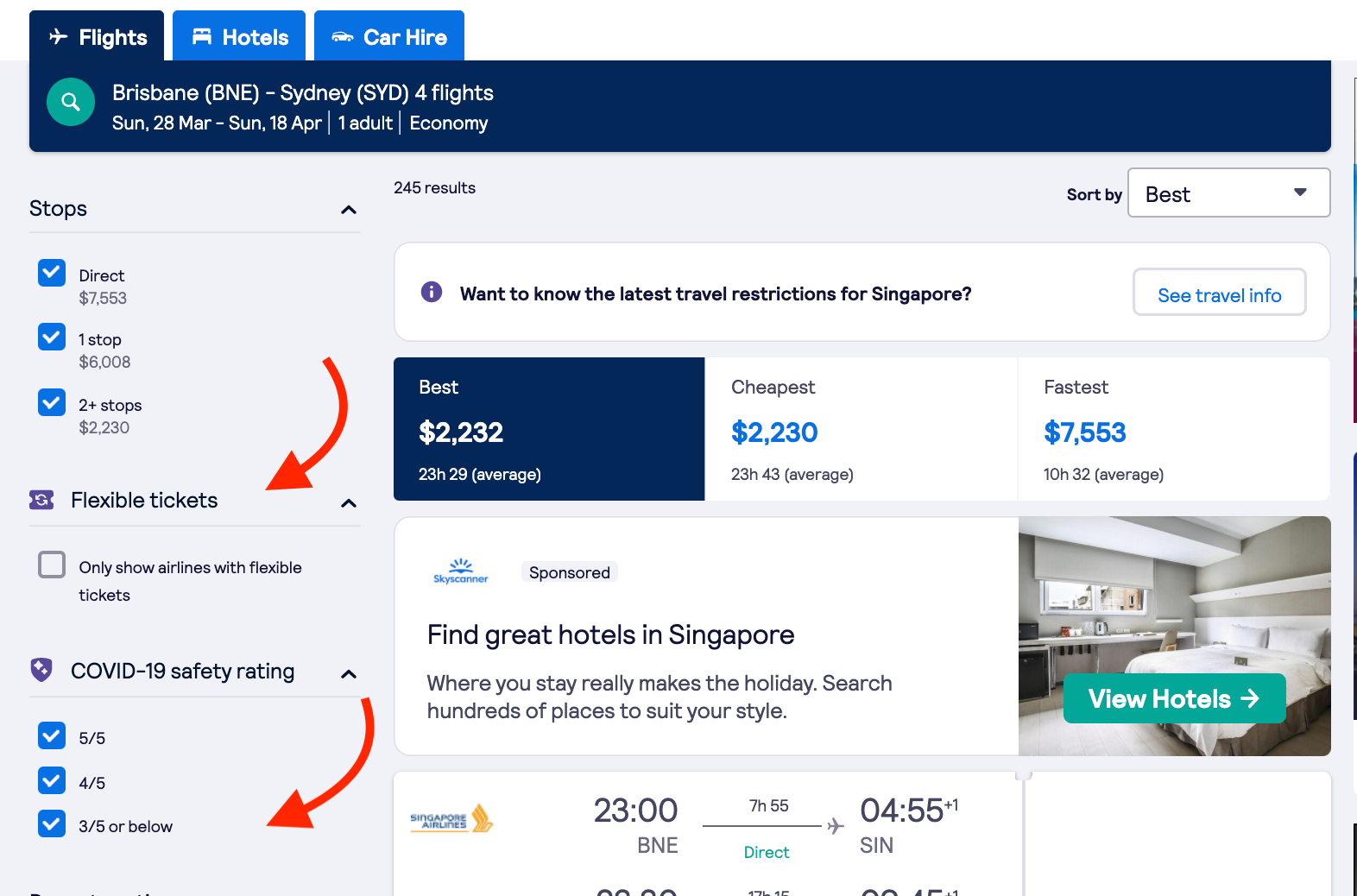Click the Flexible tickets ticket icon

(41, 500)
